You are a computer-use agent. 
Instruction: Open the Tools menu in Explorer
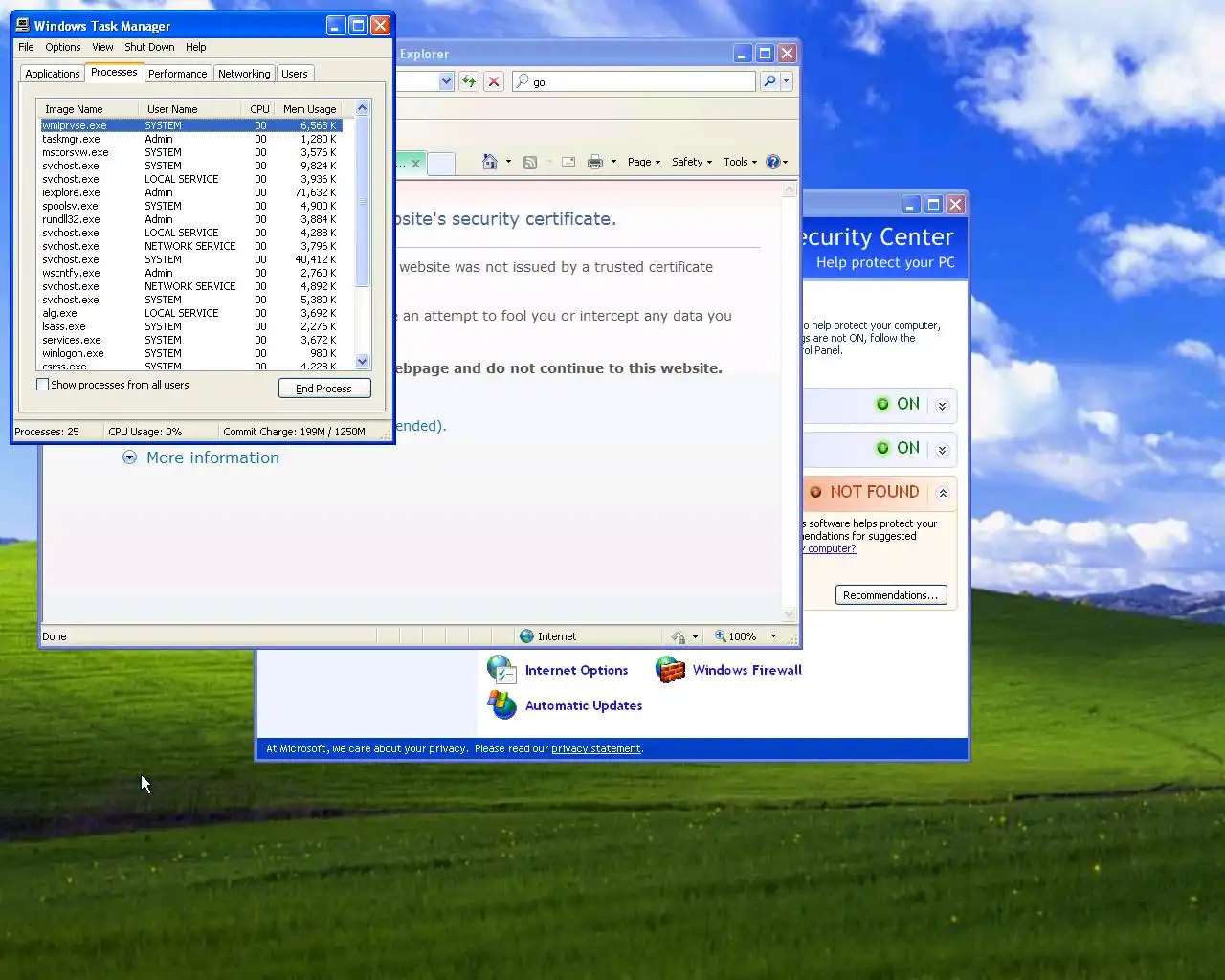click(x=741, y=162)
